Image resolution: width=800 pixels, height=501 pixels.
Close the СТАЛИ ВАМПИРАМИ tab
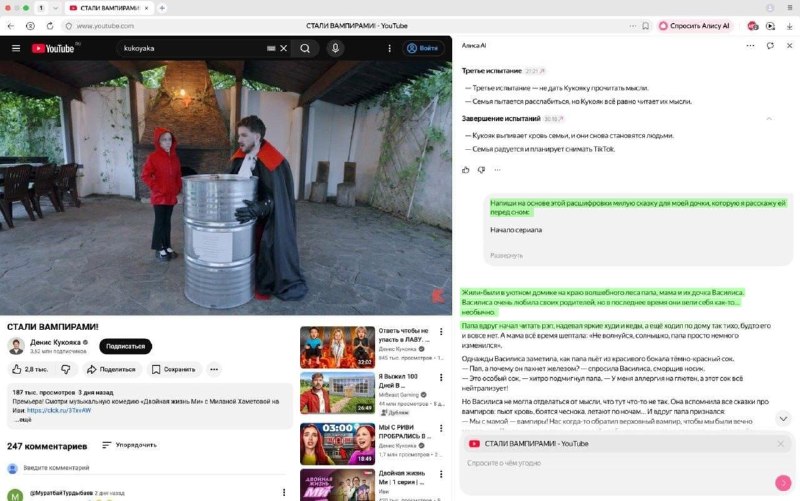(146, 8)
